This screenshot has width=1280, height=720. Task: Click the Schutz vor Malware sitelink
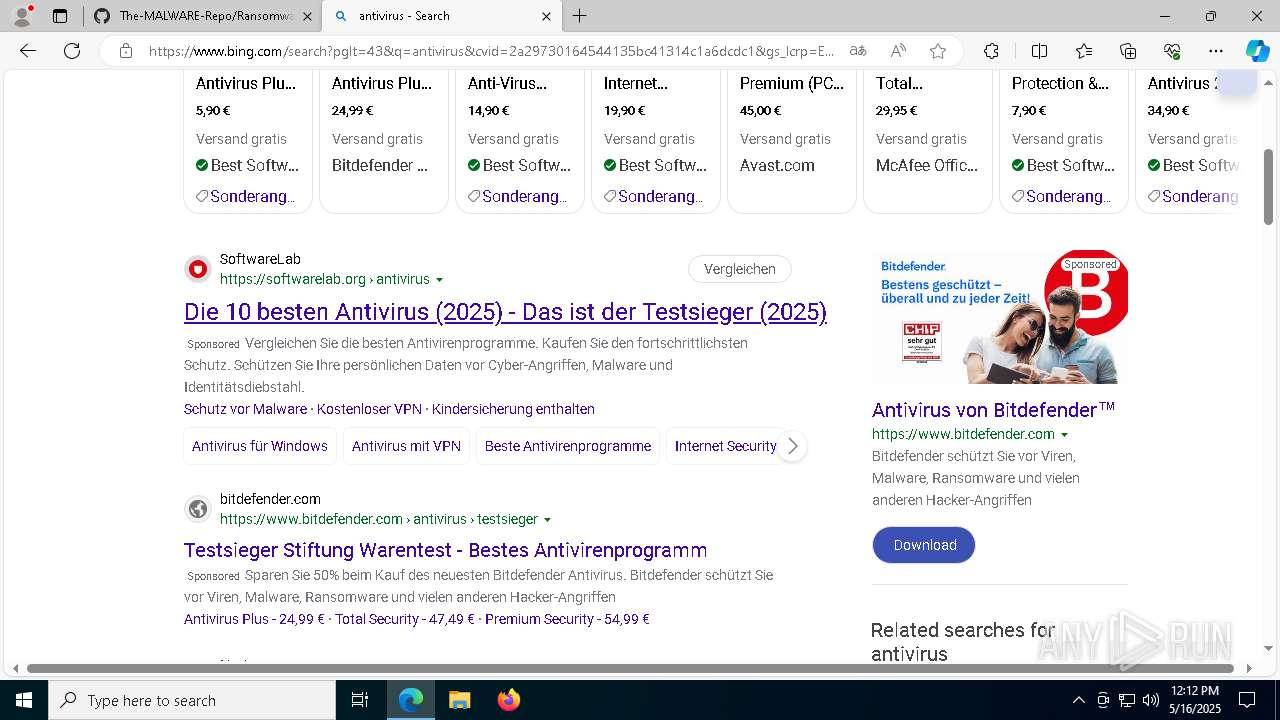[245, 409]
